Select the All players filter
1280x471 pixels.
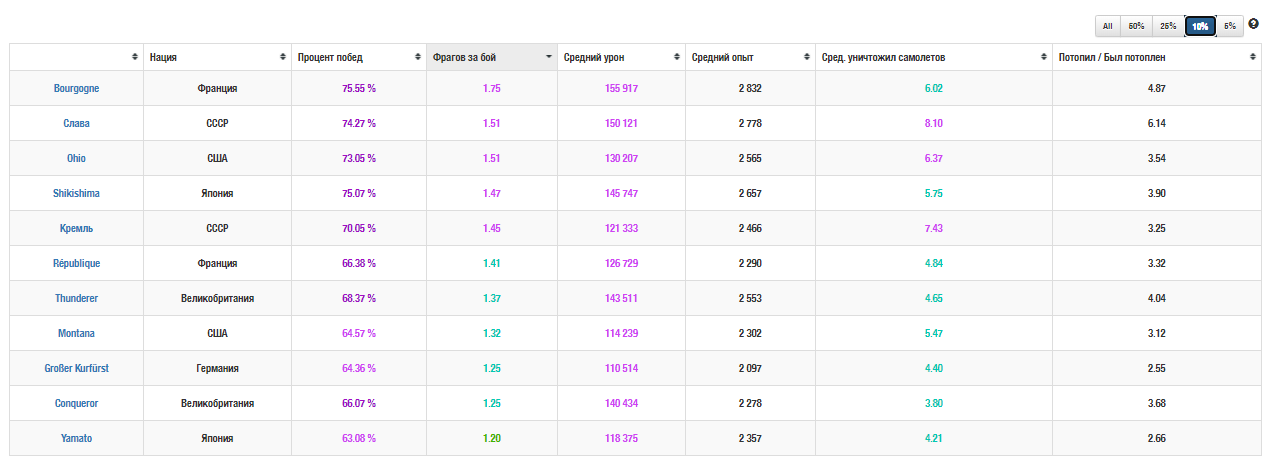1108,26
